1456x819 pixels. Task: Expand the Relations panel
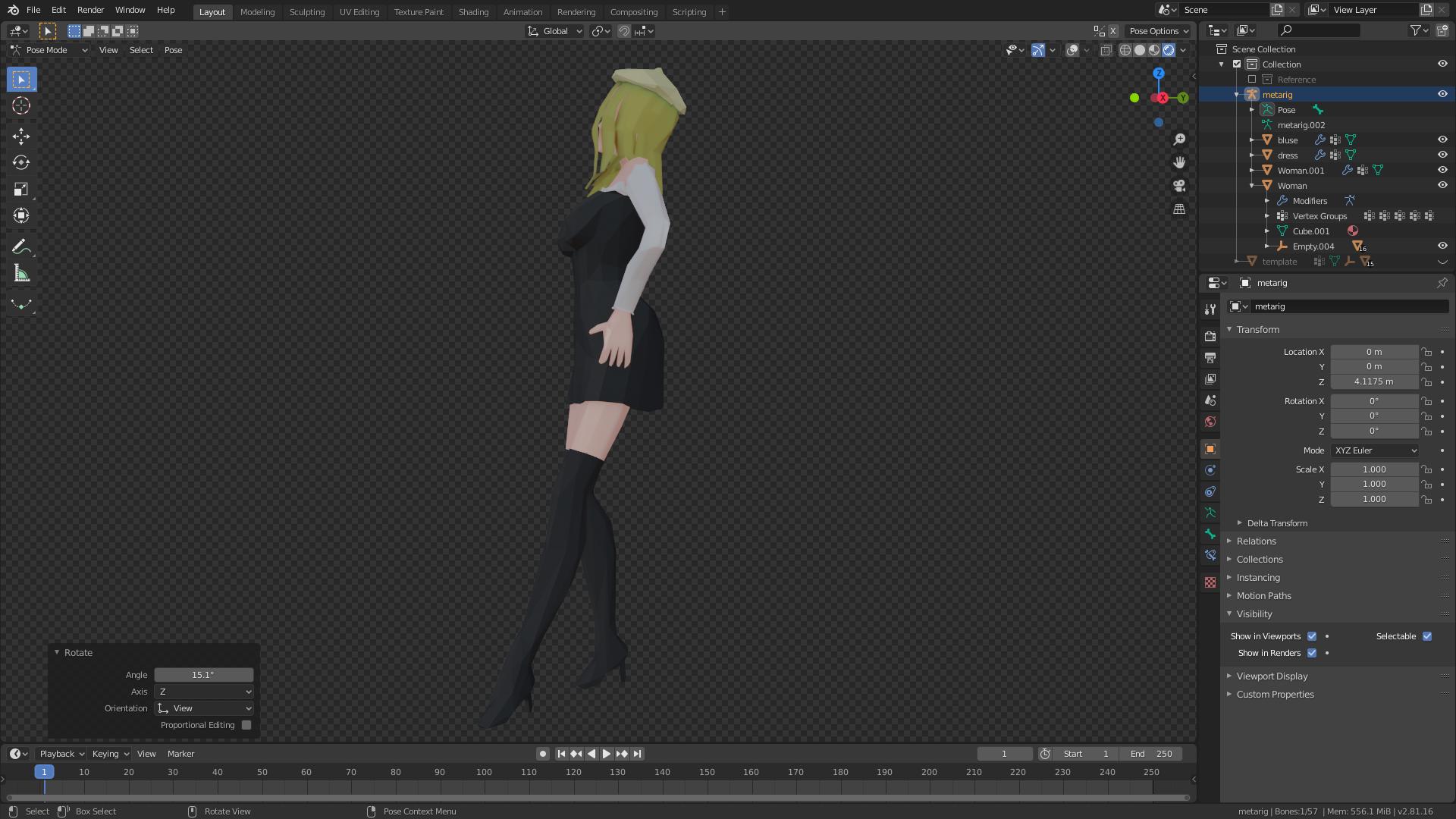tap(1256, 541)
